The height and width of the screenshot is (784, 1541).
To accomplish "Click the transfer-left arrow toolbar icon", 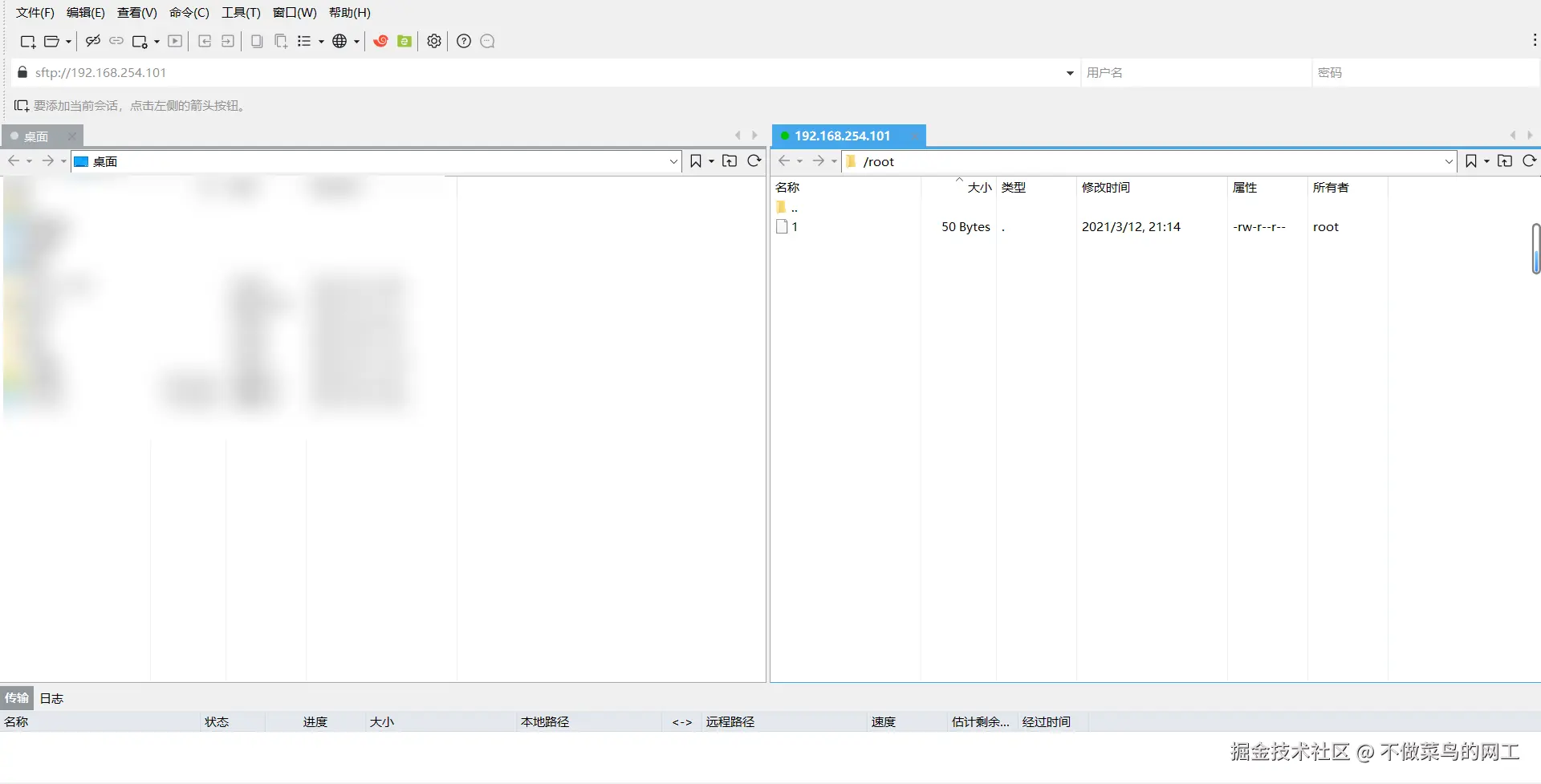I will (x=205, y=41).
